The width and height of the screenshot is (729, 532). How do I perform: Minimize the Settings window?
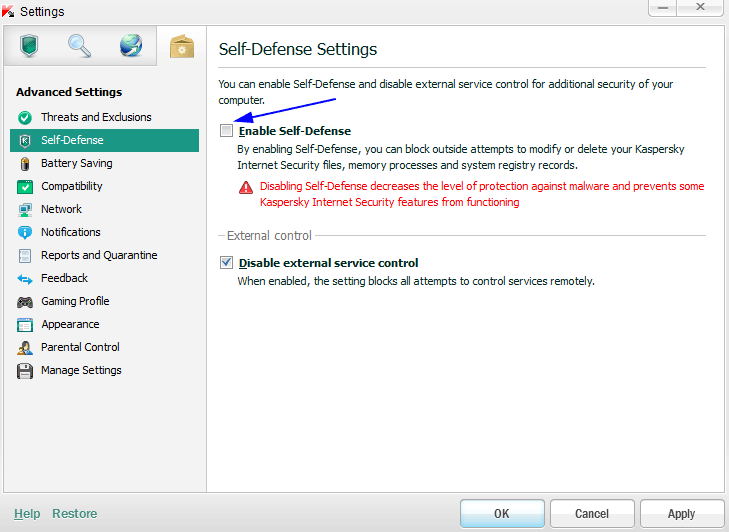(x=663, y=7)
